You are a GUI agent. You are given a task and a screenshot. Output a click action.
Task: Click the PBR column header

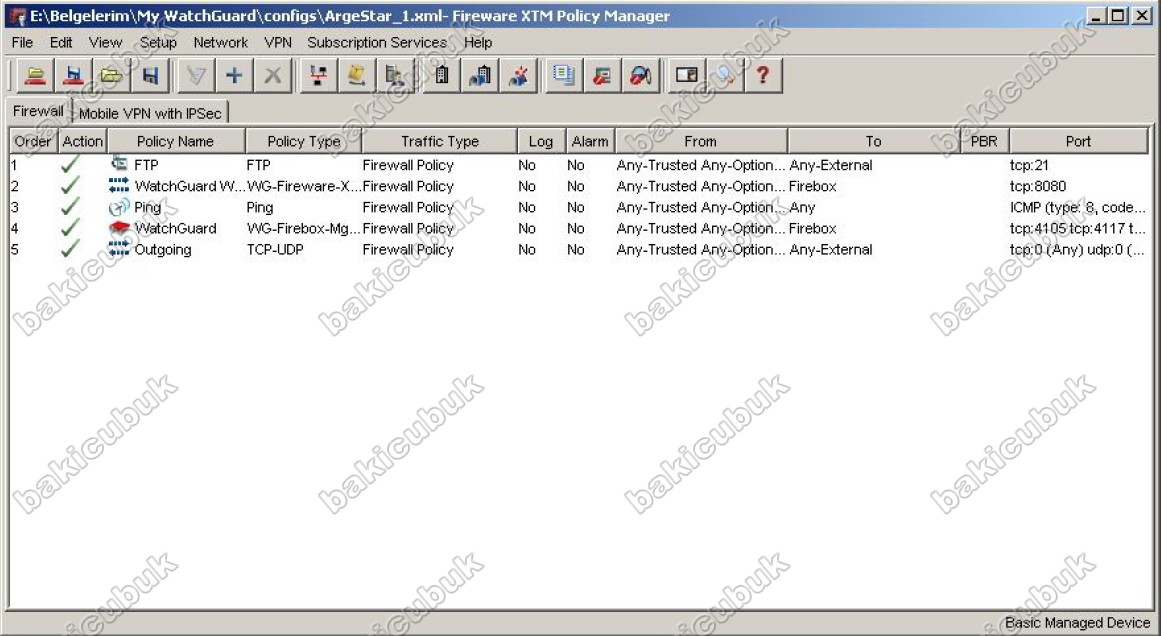(984, 141)
